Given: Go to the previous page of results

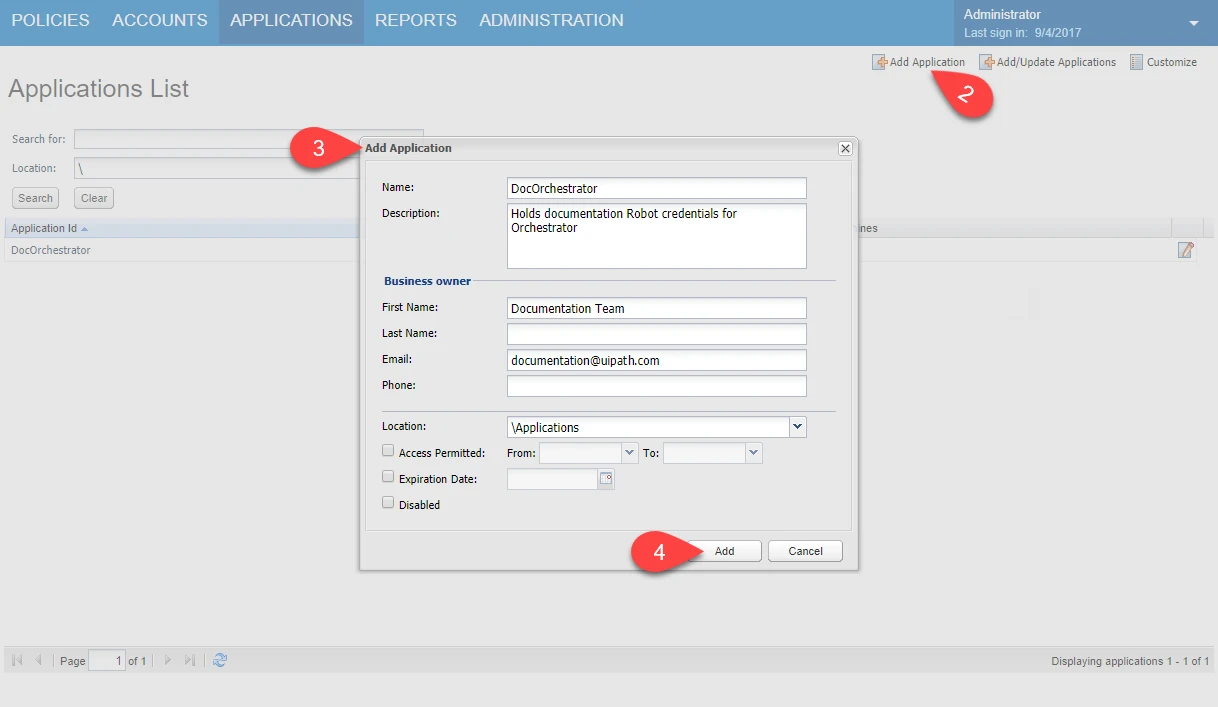Looking at the screenshot, I should coord(39,661).
